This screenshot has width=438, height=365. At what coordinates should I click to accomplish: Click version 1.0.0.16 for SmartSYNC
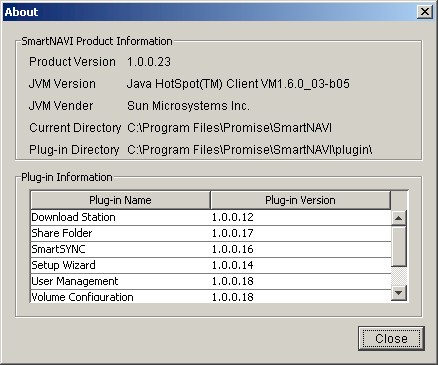[x=233, y=249]
